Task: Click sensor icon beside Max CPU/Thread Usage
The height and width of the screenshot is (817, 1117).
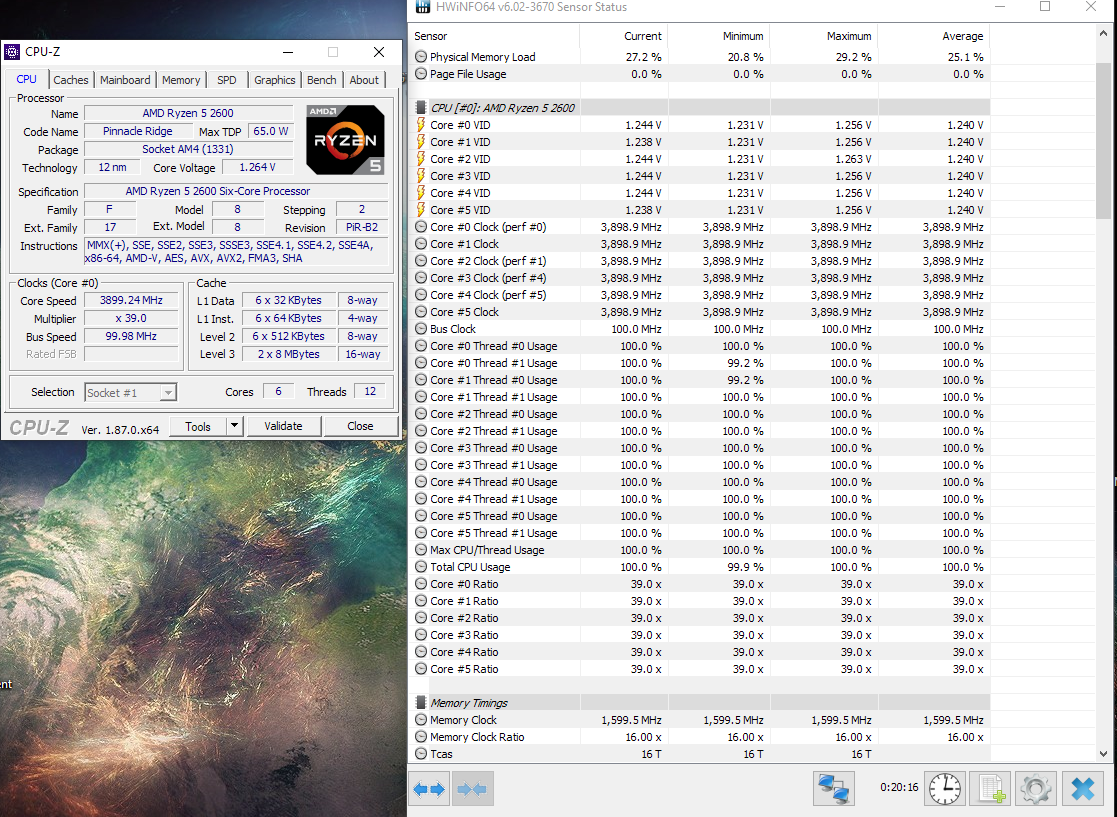Action: pos(421,549)
